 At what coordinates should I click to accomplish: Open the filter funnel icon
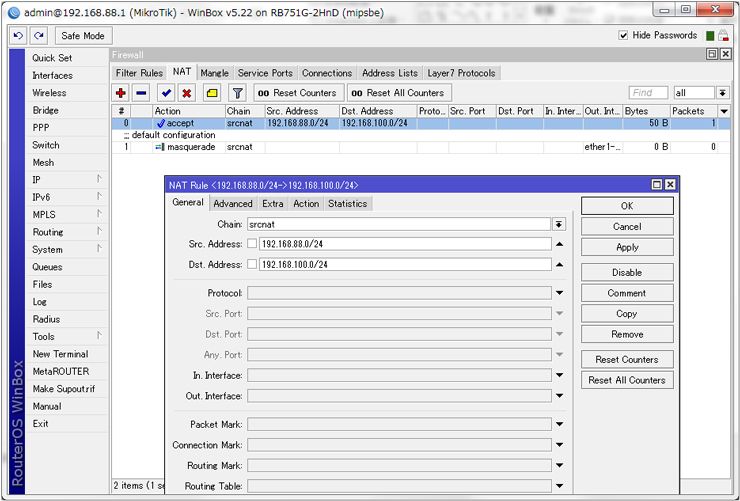(x=237, y=93)
